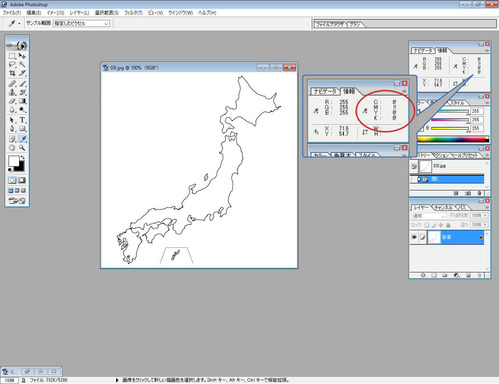Open layer opacity slider arrow
The height and width of the screenshot is (384, 499).
click(485, 216)
